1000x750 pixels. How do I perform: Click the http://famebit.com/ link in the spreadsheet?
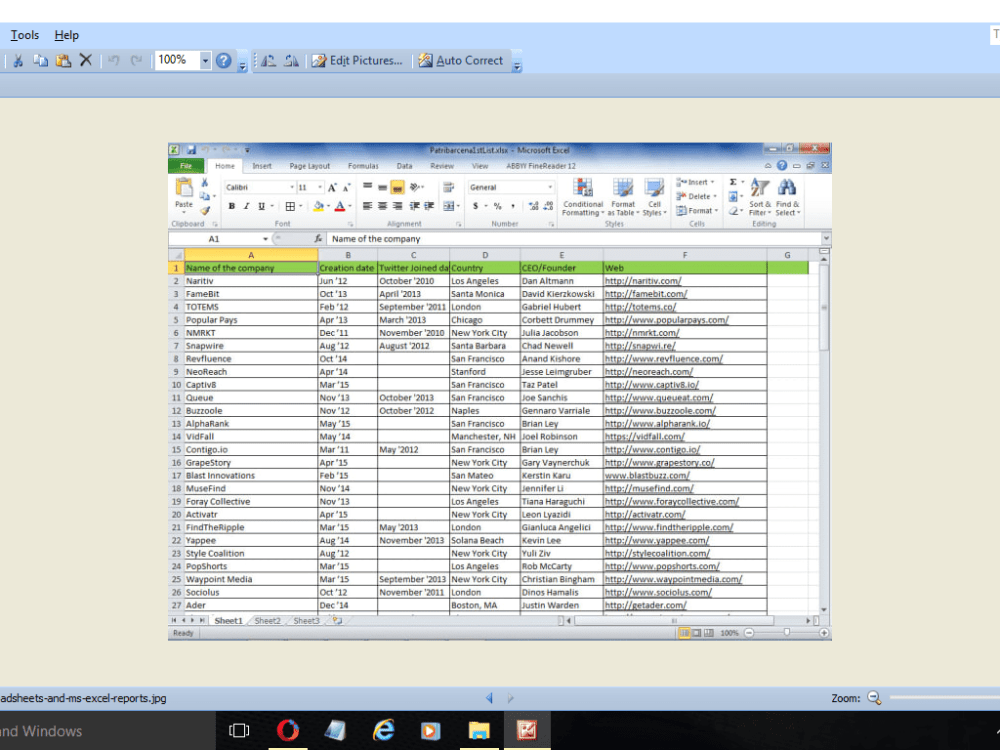[x=645, y=294]
